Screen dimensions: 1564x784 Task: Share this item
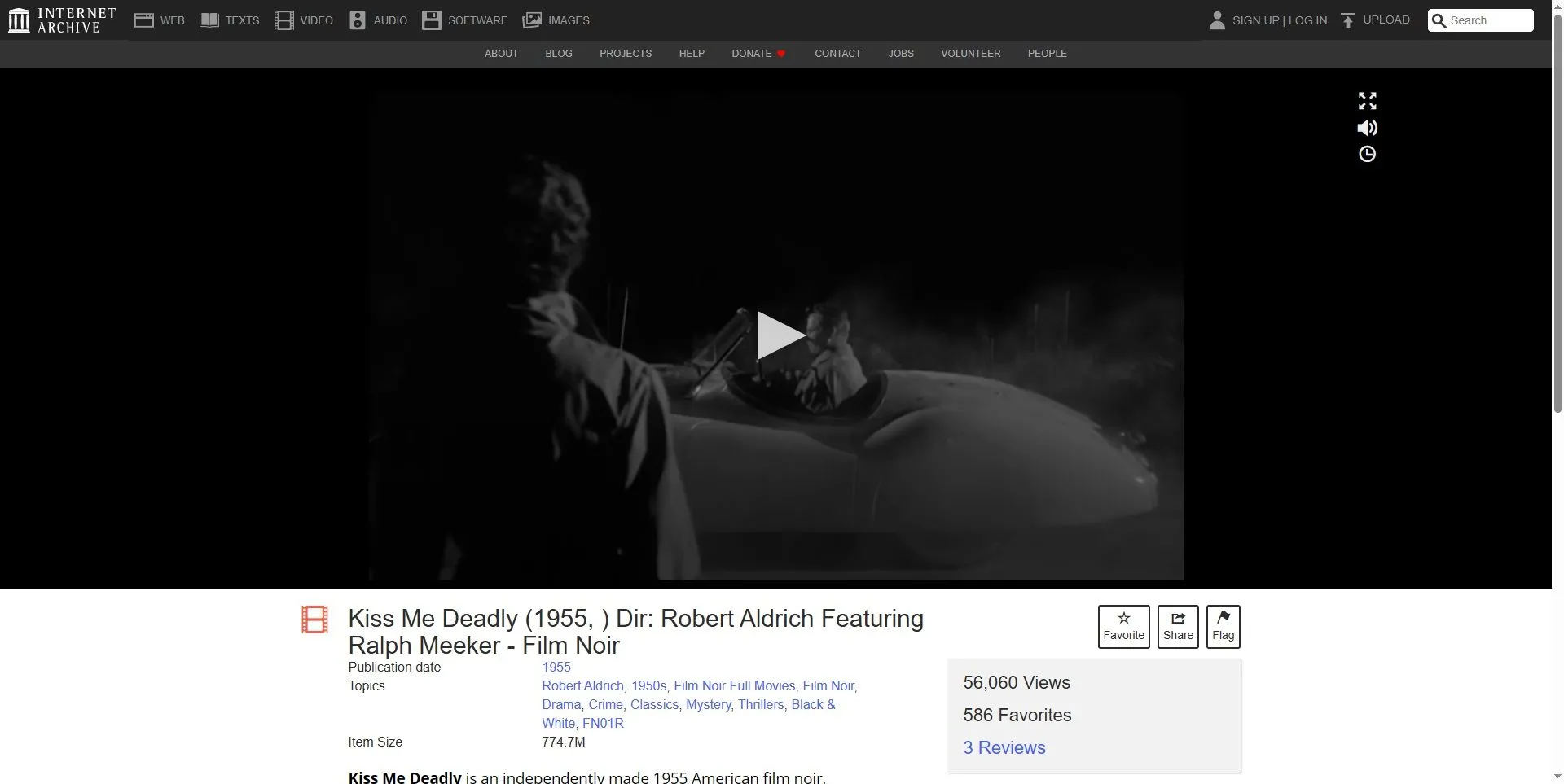coord(1178,627)
